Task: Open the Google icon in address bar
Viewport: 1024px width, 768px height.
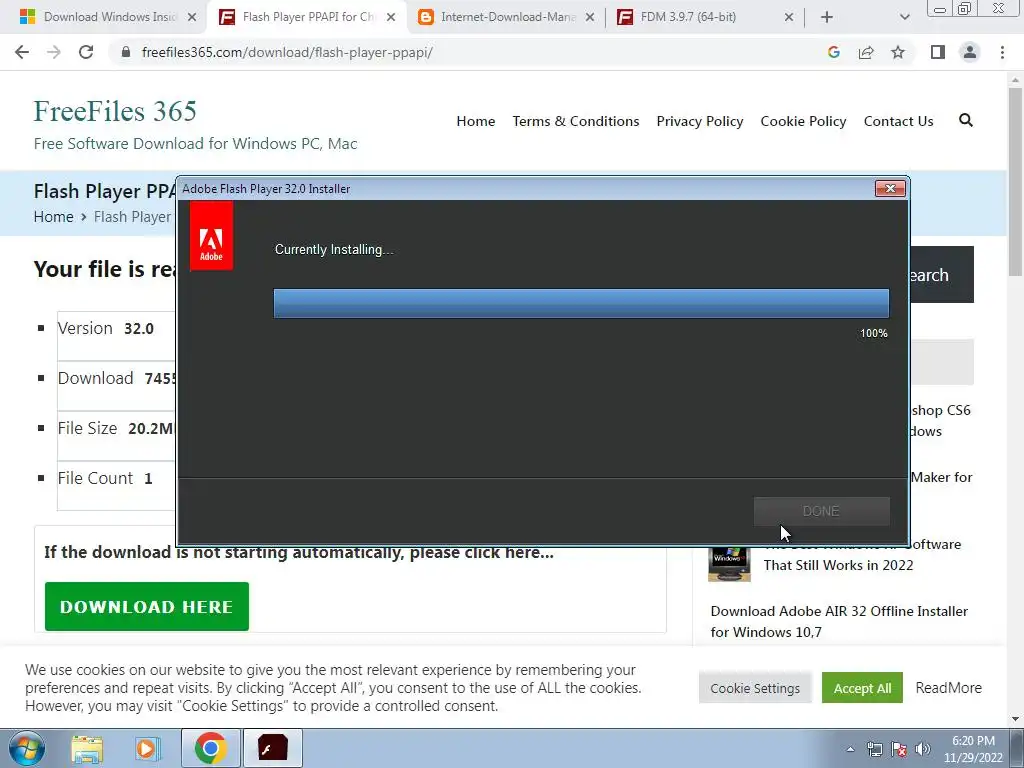Action: [833, 52]
